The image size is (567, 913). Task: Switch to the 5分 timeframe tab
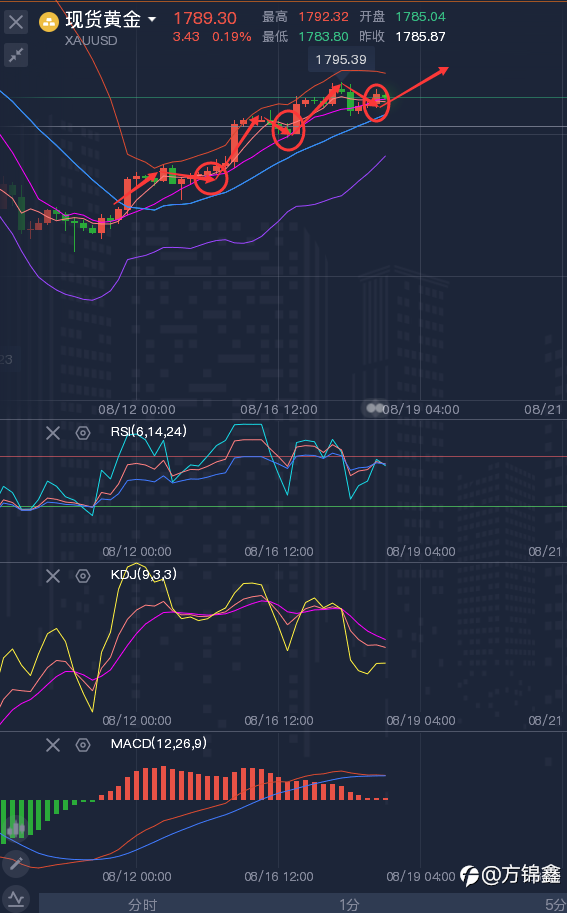[554, 905]
